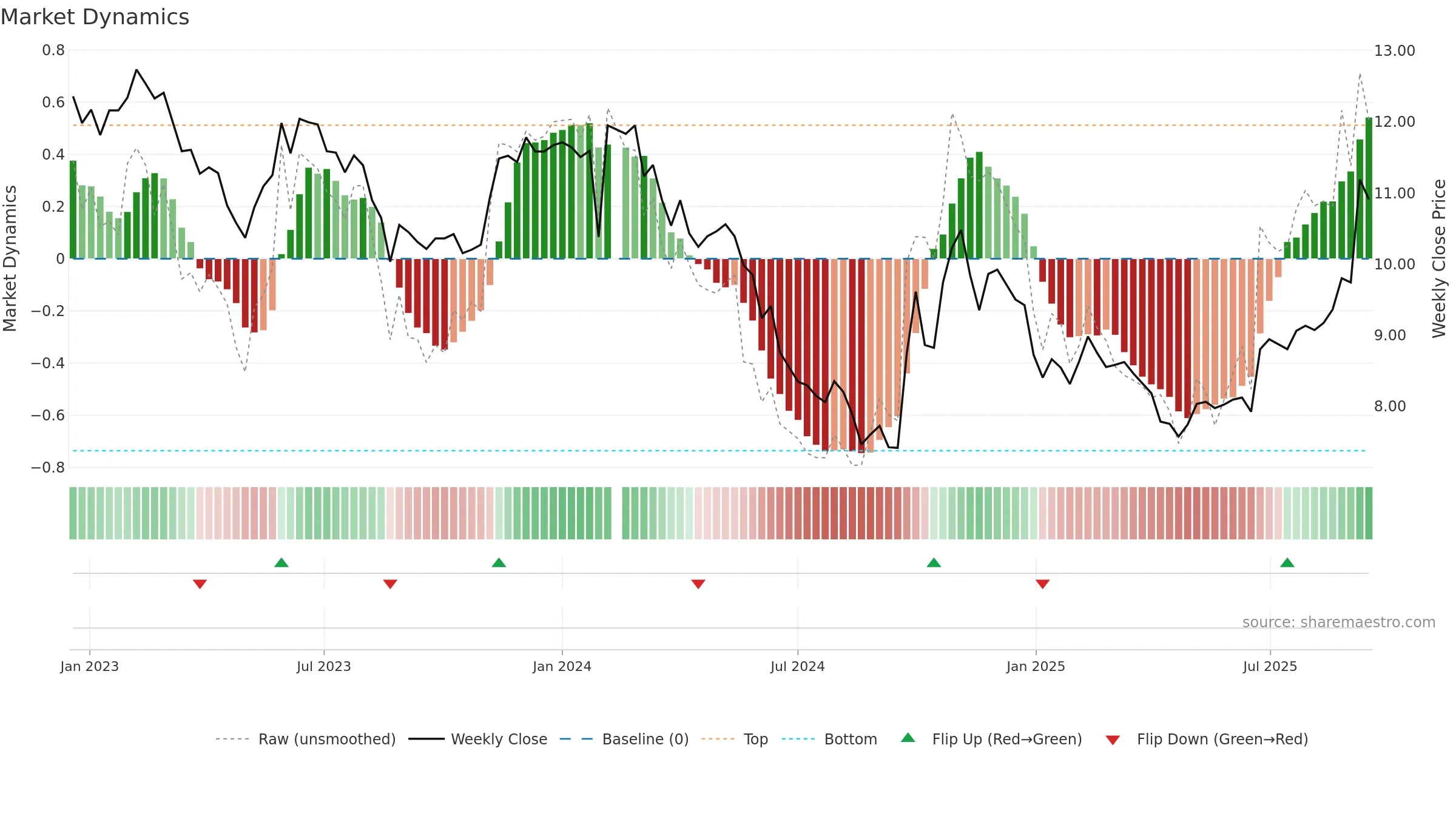Click the Jul 2024 x-axis label
This screenshot has height=819, width=1456.
pos(798,666)
